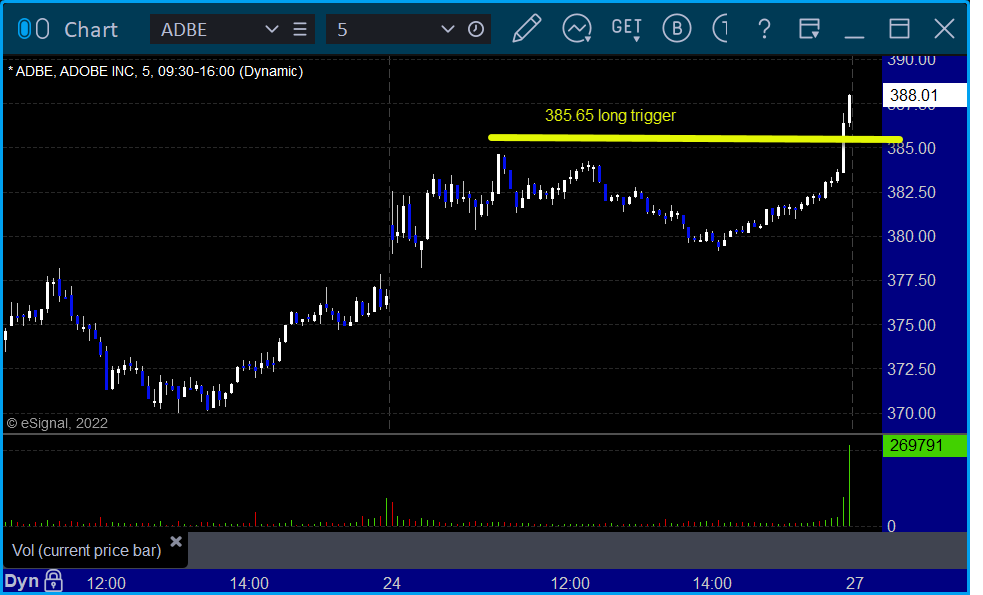Expand the ADBE symbol dropdown arrow
Screen dimensions: 983x595
pos(271,29)
